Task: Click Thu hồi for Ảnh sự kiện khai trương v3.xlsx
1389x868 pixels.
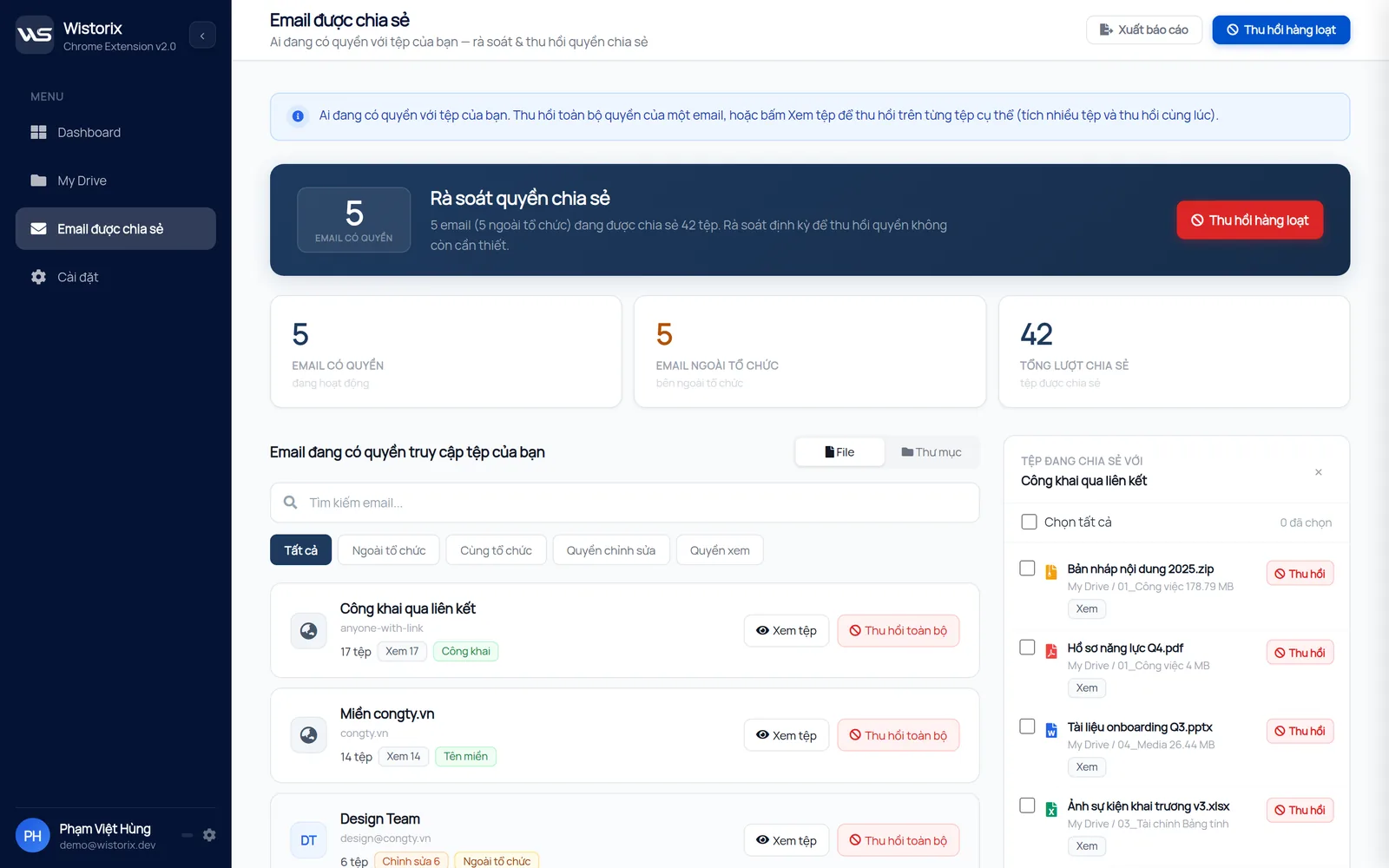Action: pyautogui.click(x=1300, y=810)
